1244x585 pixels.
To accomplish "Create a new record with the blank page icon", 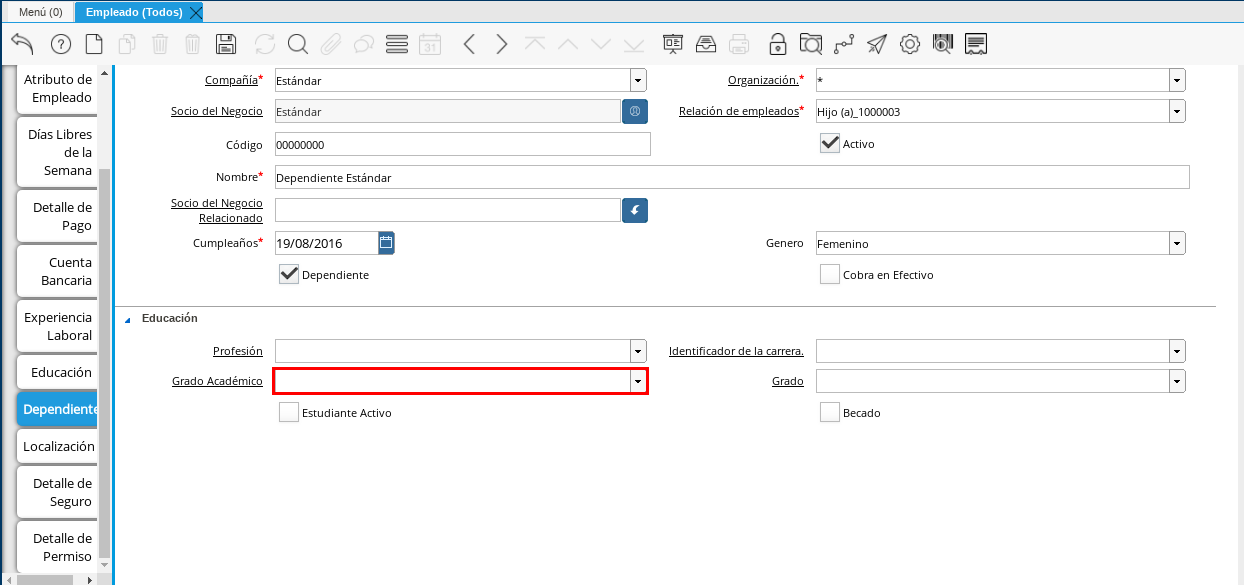I will [x=93, y=44].
